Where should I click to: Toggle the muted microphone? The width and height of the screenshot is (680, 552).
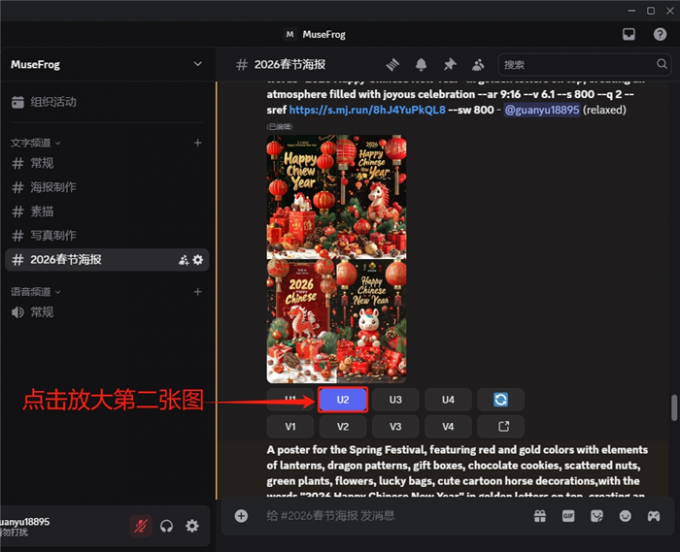[x=141, y=526]
